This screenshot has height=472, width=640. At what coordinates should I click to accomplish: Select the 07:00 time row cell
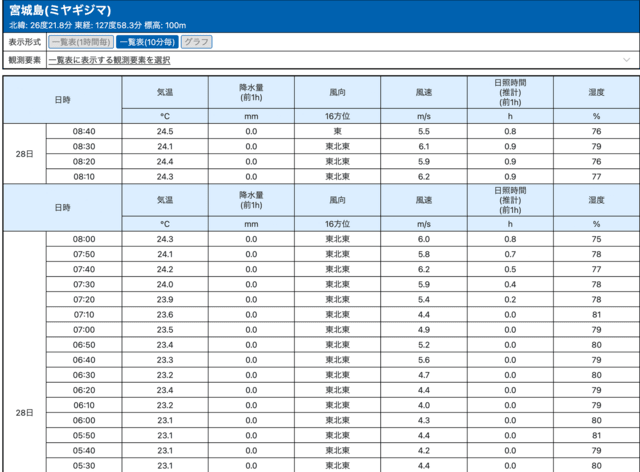point(84,329)
